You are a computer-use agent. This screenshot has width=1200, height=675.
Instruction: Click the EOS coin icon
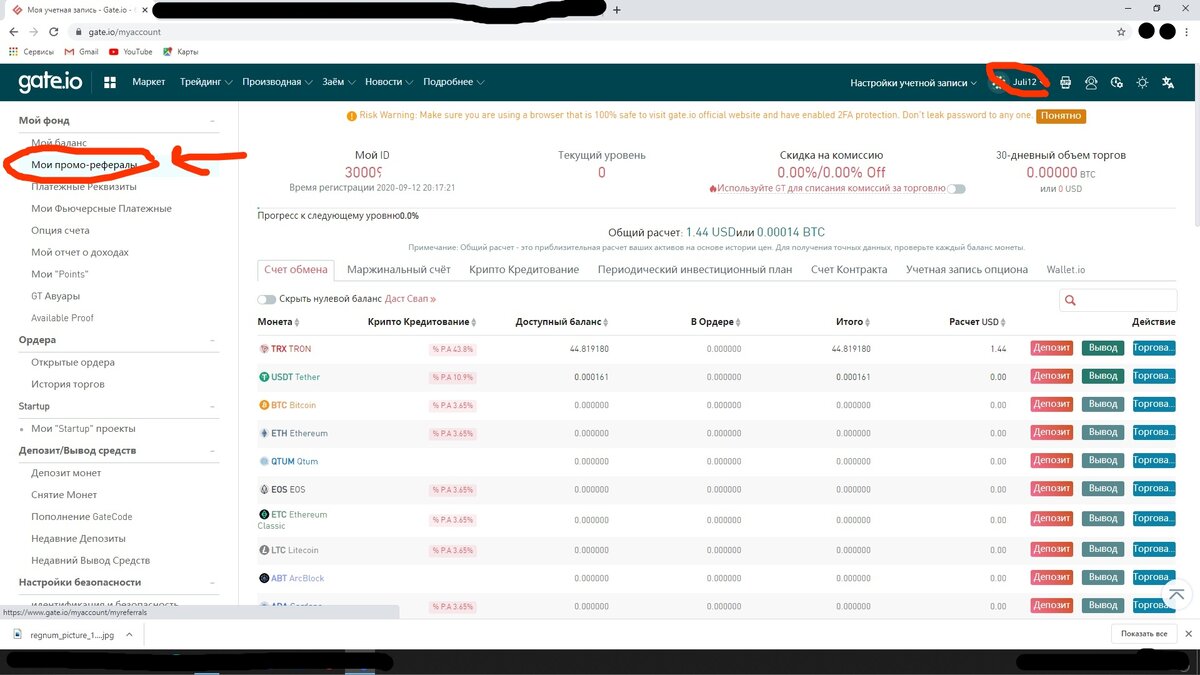(x=264, y=489)
